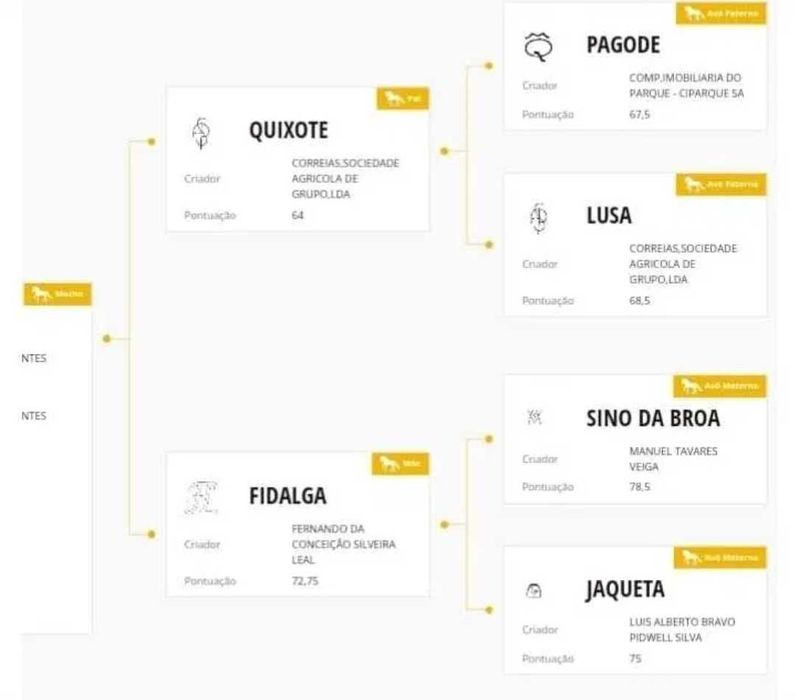The image size is (795, 700).
Task: Click the yellow Mãe horse badge
Action: click(x=401, y=464)
